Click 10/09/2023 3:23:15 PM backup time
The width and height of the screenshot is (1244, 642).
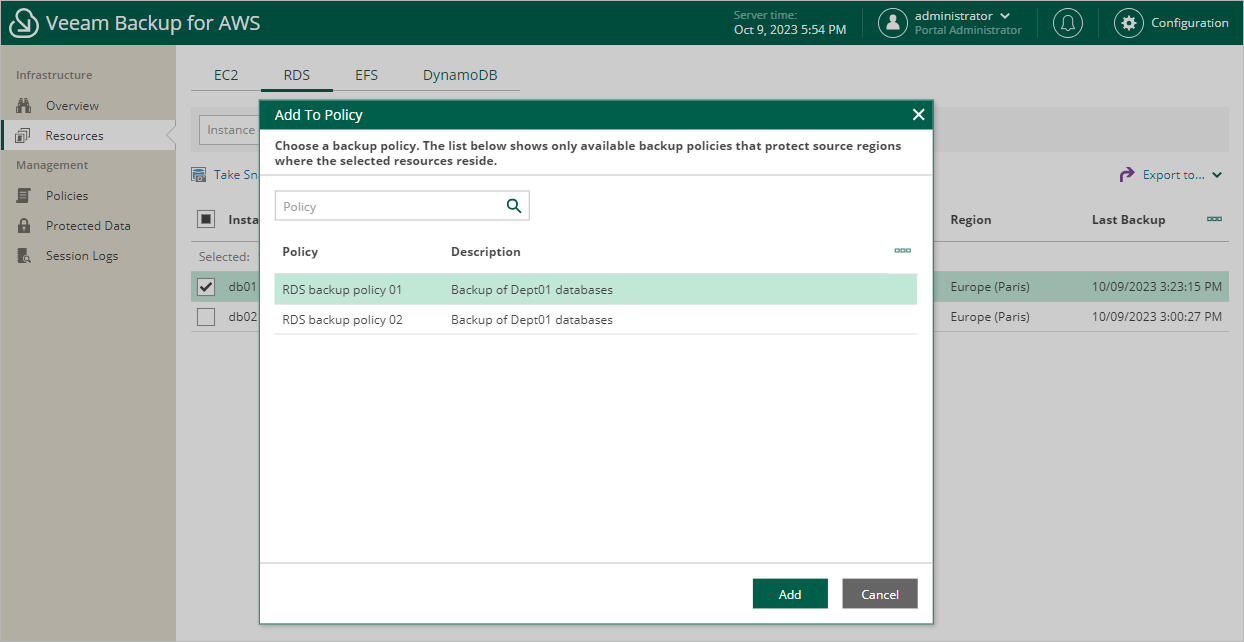coord(1156,287)
